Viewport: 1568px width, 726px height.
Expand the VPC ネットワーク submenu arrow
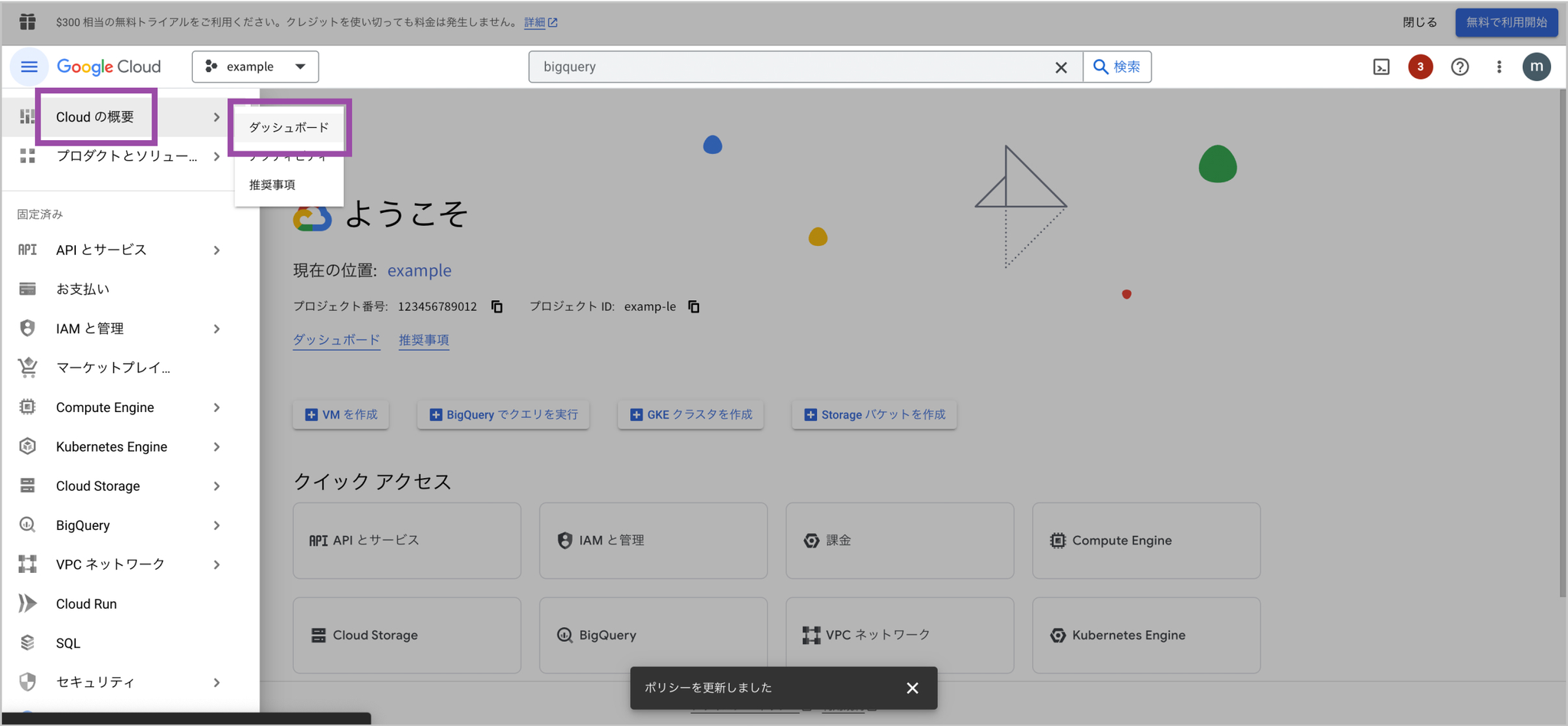(x=217, y=564)
